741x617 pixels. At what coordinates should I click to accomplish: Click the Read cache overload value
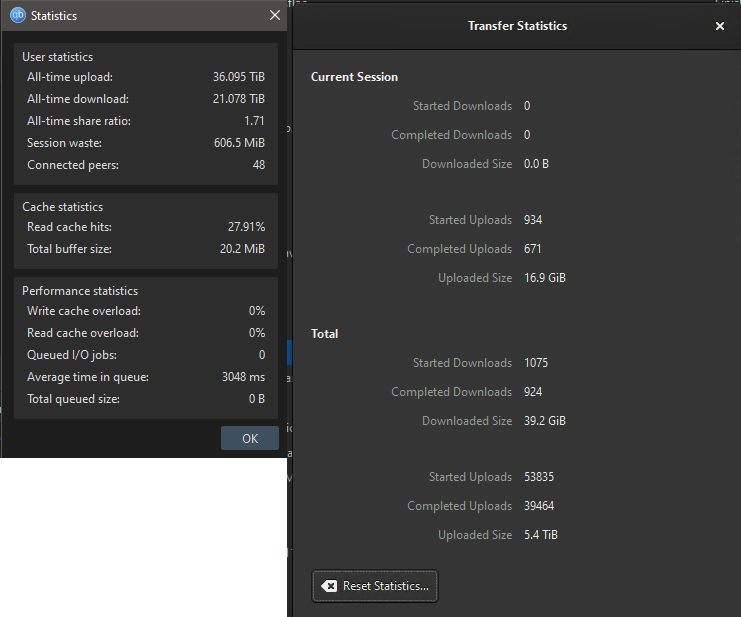pos(257,333)
